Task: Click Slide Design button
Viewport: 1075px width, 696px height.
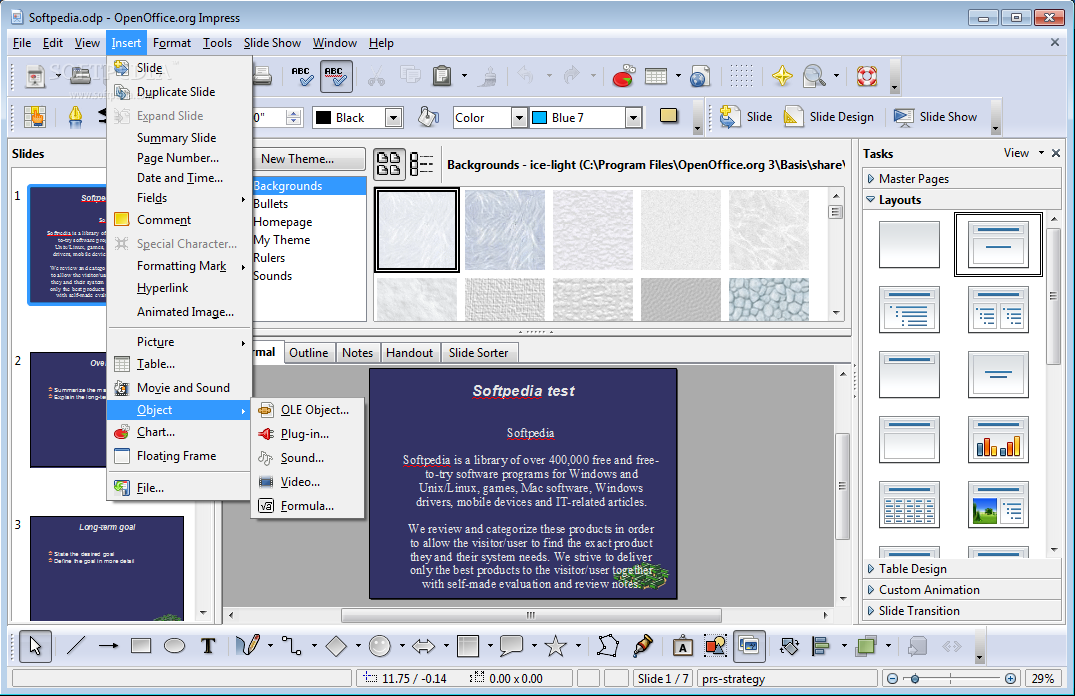Action: pos(830,117)
